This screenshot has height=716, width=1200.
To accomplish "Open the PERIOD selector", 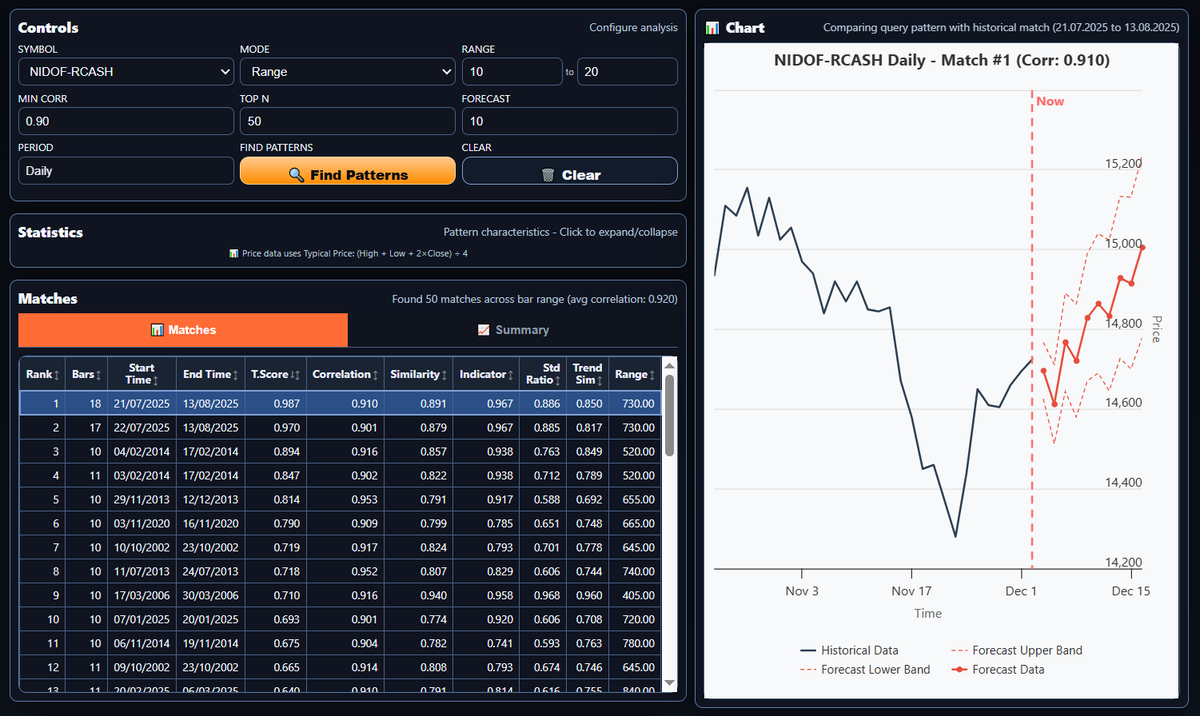I will pyautogui.click(x=125, y=170).
